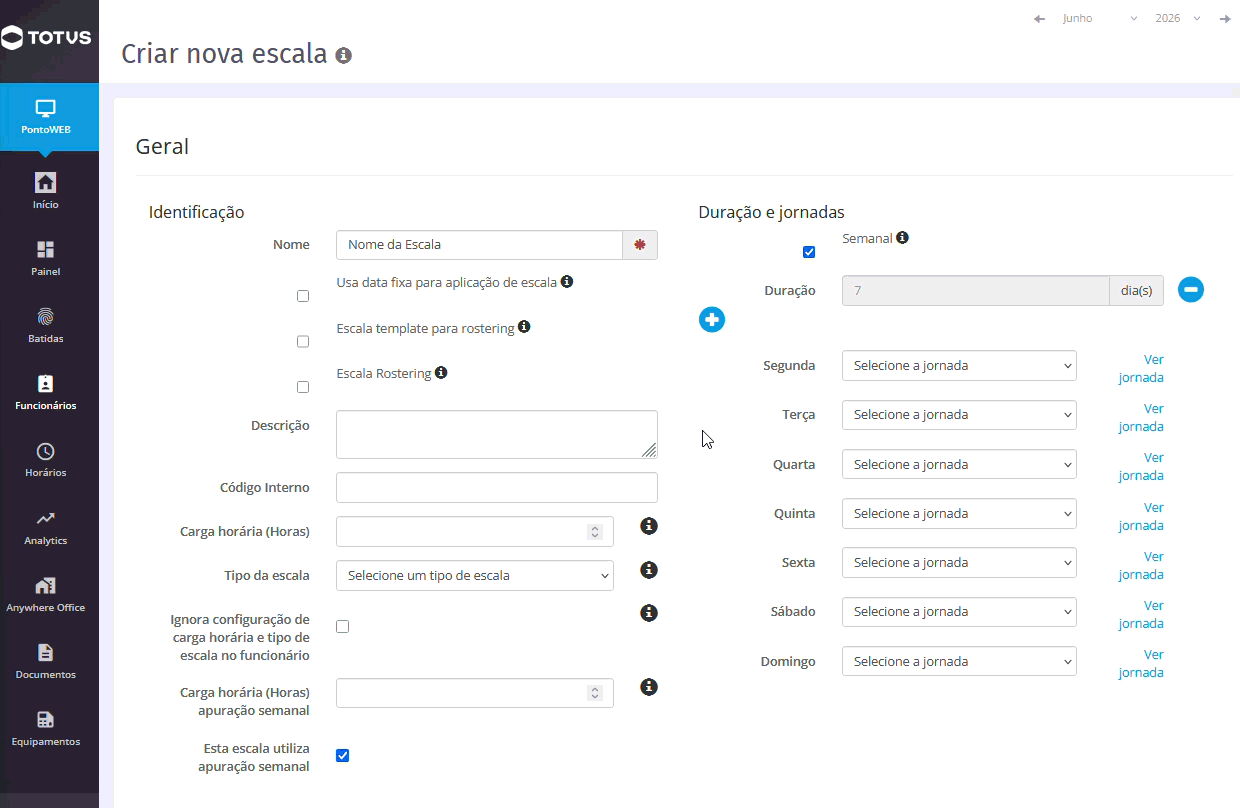
Task: Click Ver jornada link for Terça
Action: tap(1141, 418)
